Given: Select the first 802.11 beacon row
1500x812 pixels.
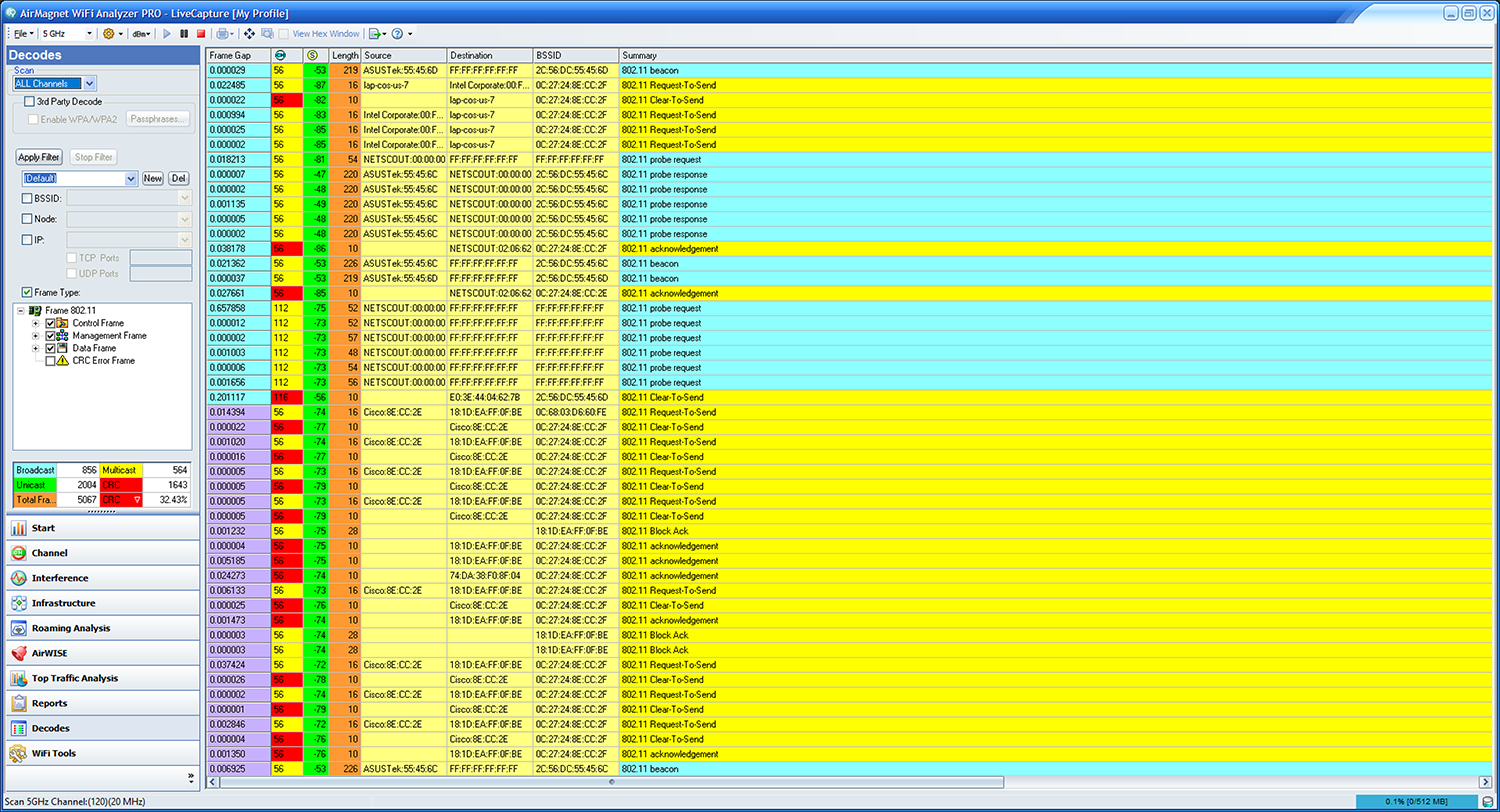Looking at the screenshot, I should point(848,70).
